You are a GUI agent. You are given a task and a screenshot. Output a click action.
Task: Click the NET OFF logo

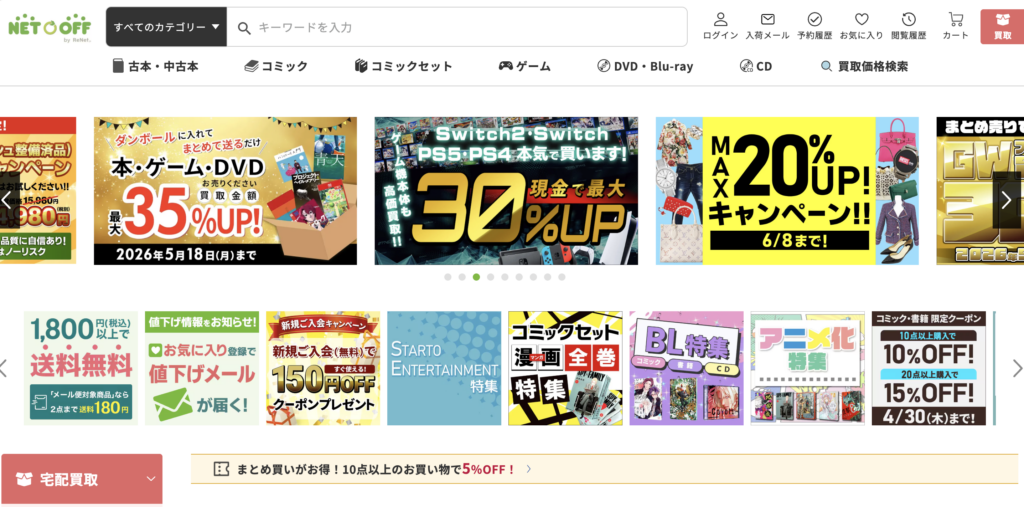pos(50,28)
